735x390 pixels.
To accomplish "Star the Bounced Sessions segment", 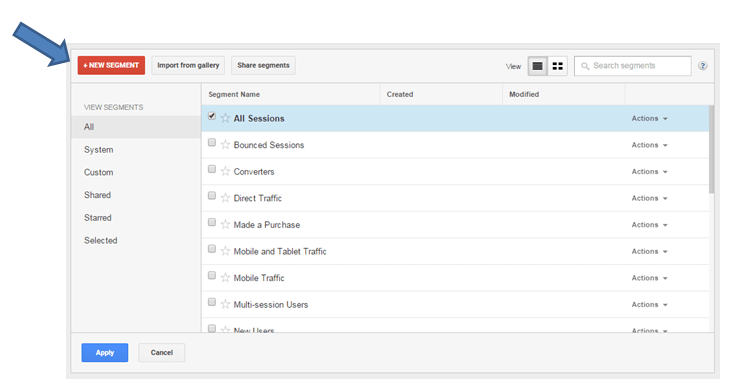I will point(225,145).
